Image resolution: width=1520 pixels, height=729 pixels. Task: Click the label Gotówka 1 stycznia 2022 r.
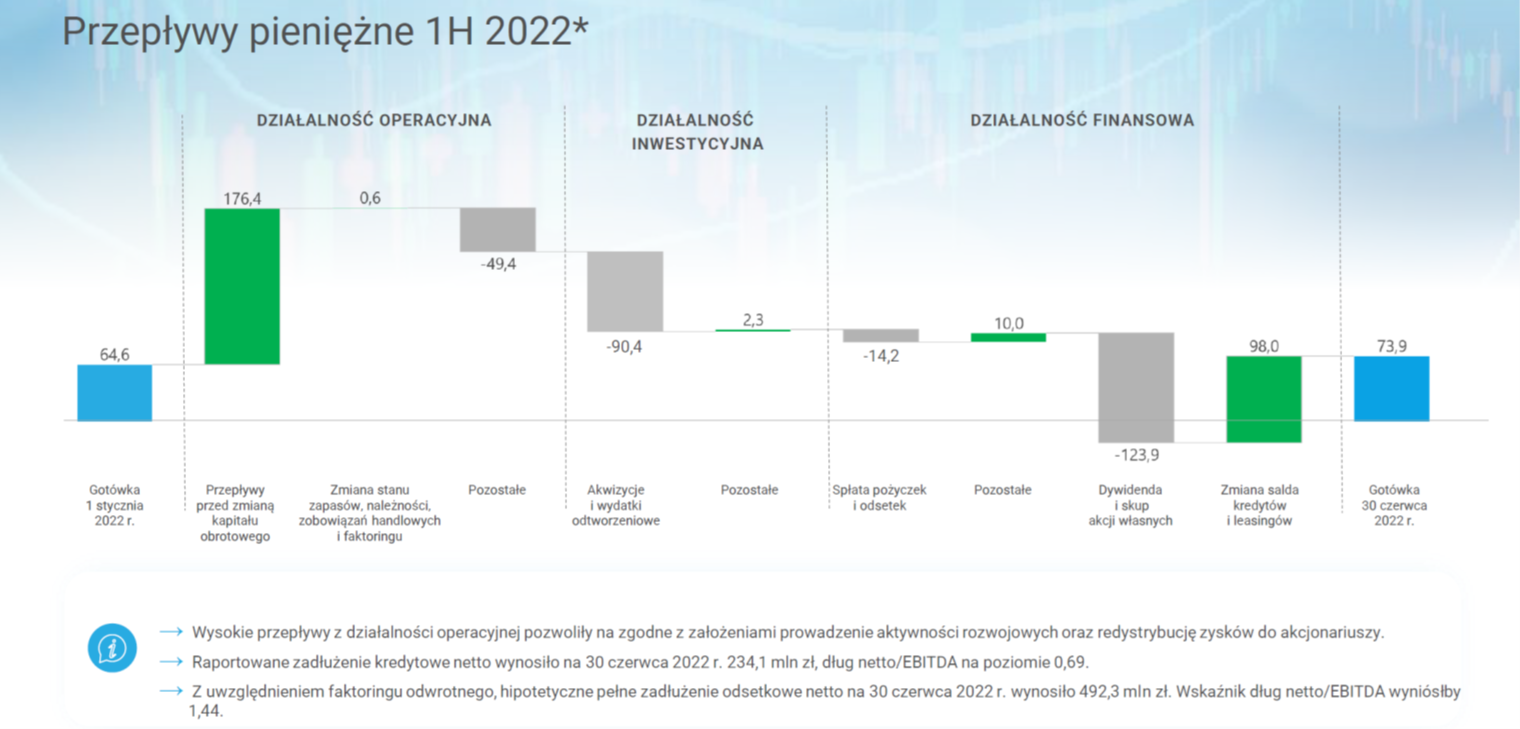[x=114, y=506]
